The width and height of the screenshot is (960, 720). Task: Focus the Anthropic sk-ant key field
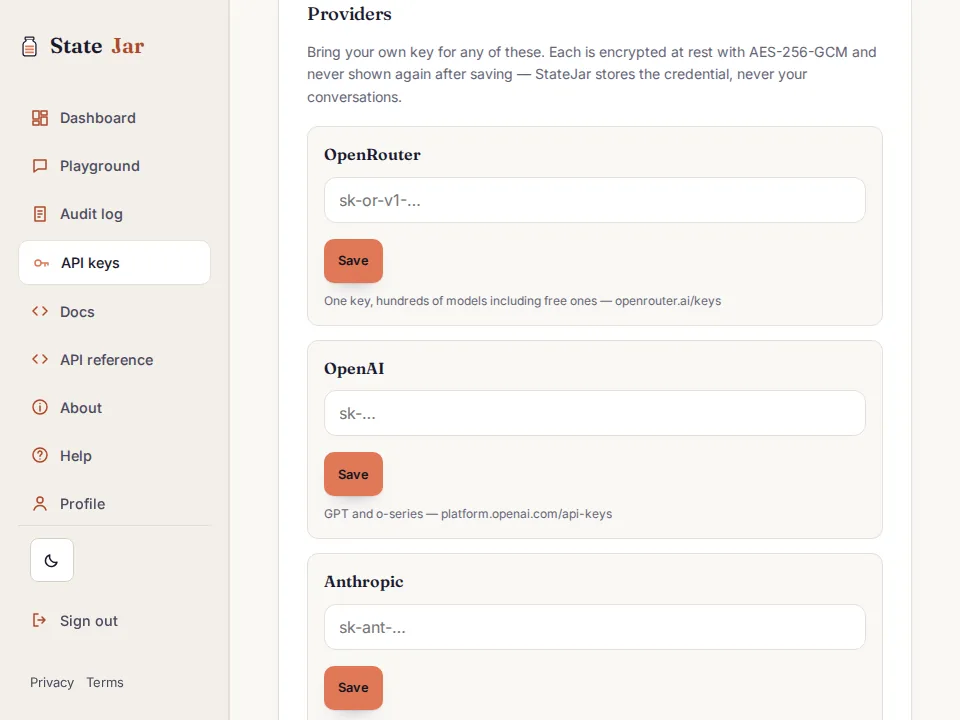pos(594,627)
